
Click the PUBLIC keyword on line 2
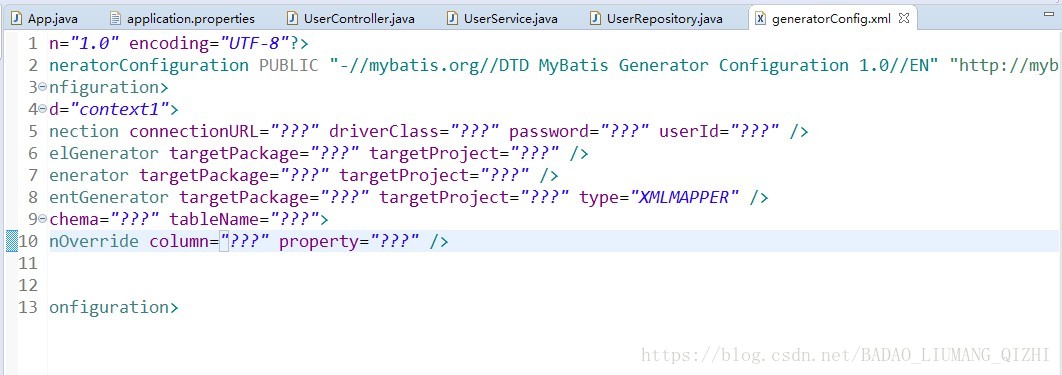point(289,66)
